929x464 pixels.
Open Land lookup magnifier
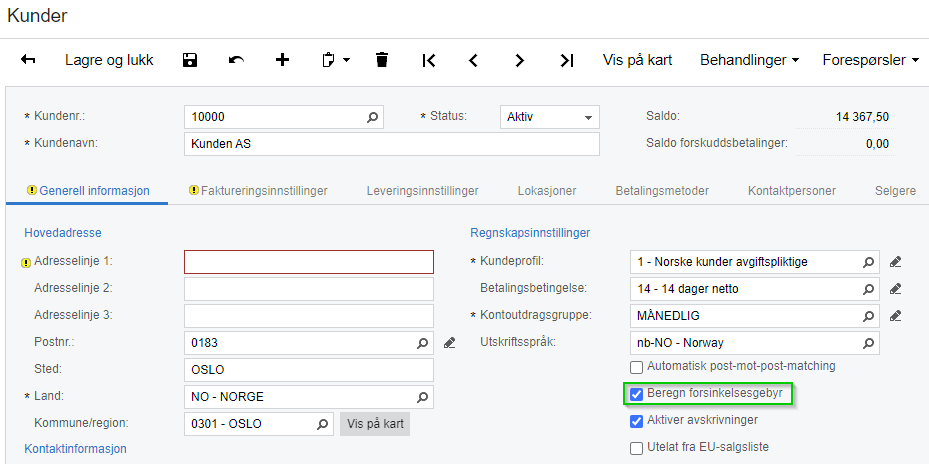coord(422,397)
